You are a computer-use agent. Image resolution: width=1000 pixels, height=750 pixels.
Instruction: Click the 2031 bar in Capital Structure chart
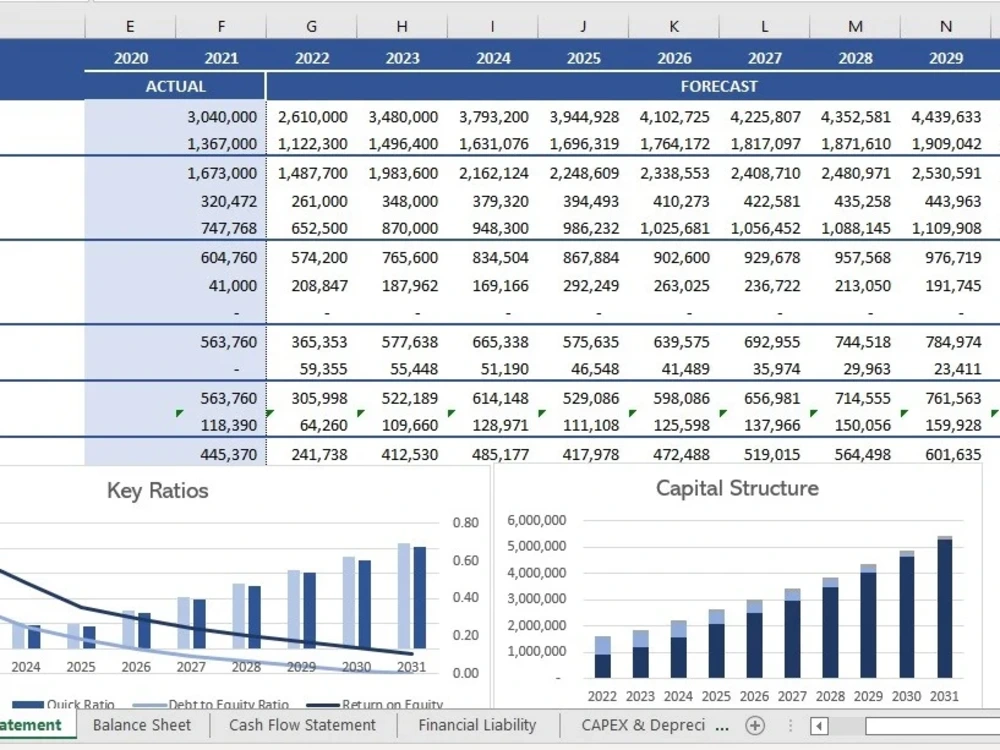944,607
